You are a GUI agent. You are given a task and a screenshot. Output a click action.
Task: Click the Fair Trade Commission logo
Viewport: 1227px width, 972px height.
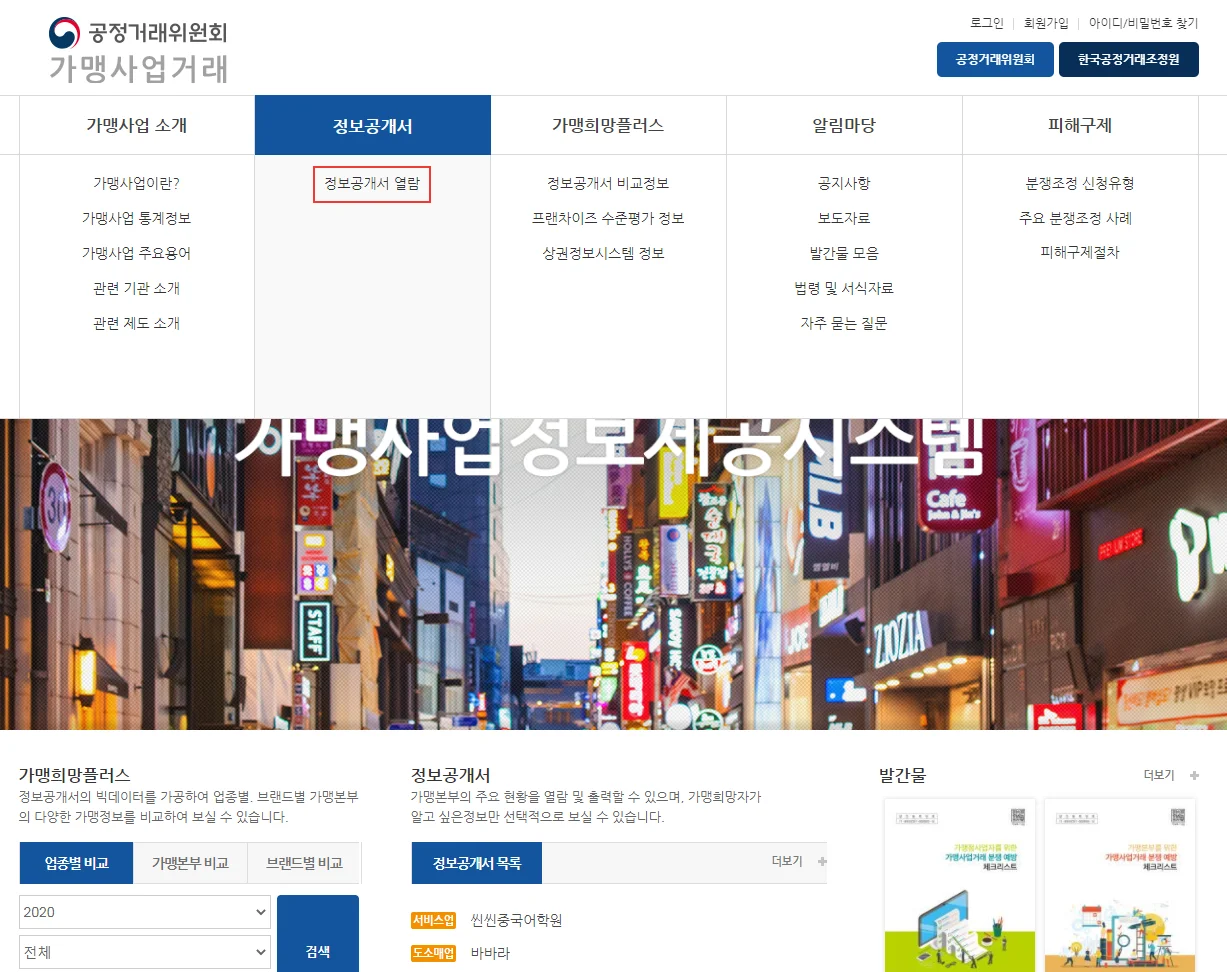[x=138, y=50]
